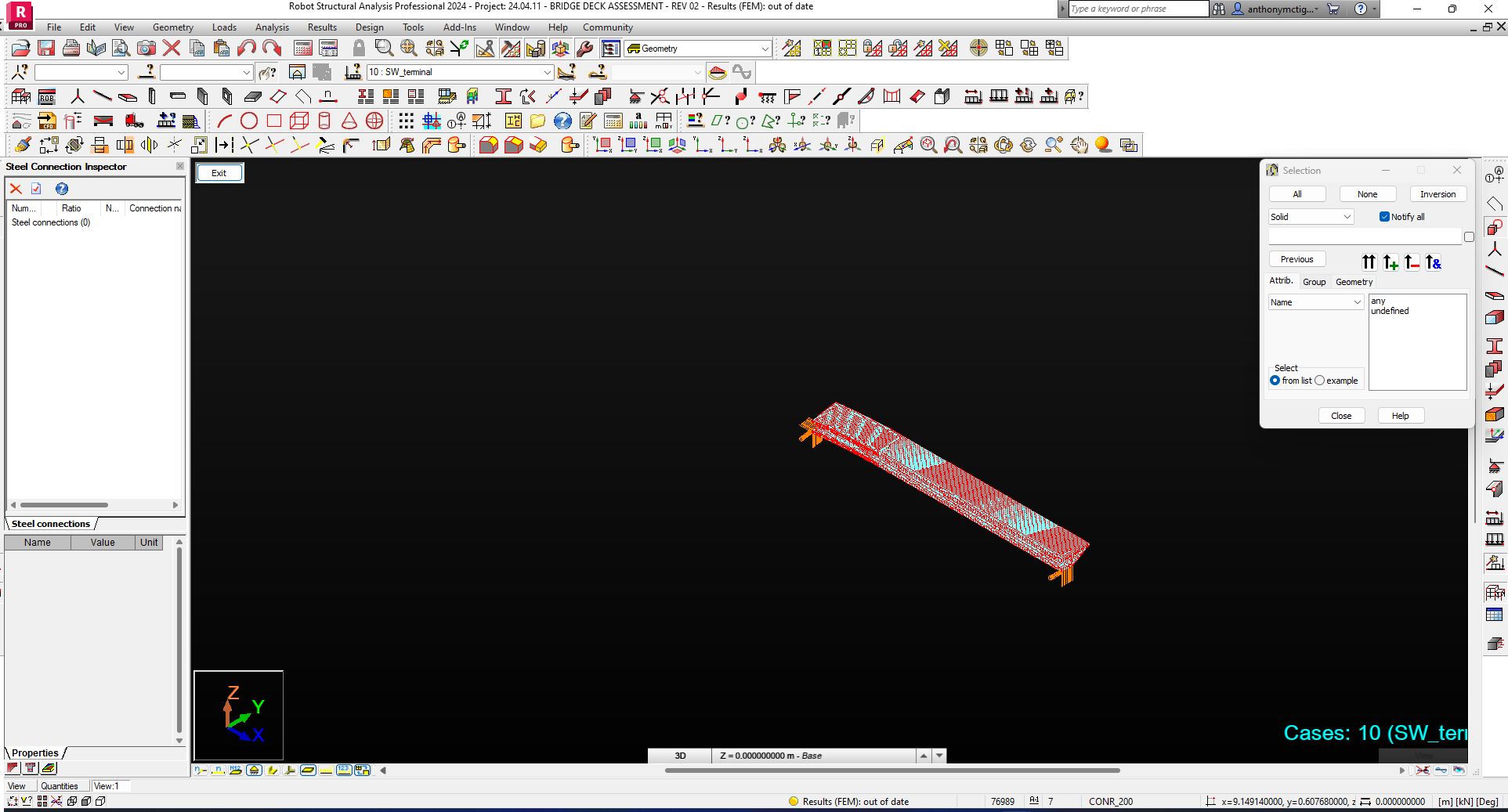Screen dimensions: 1508x812
Task: Print the current view
Action: click(71, 48)
